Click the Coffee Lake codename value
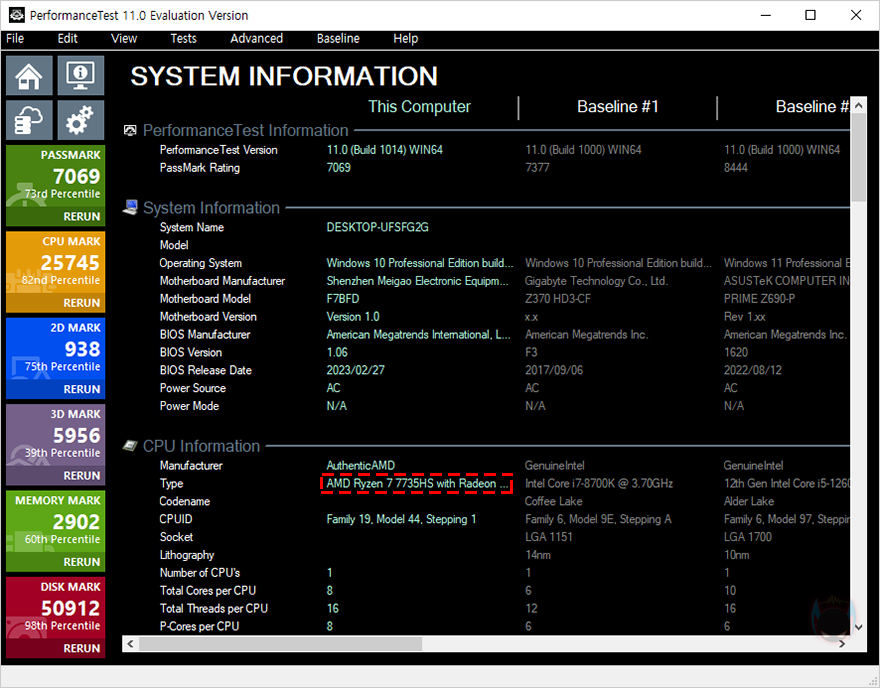This screenshot has width=880, height=688. [x=553, y=502]
